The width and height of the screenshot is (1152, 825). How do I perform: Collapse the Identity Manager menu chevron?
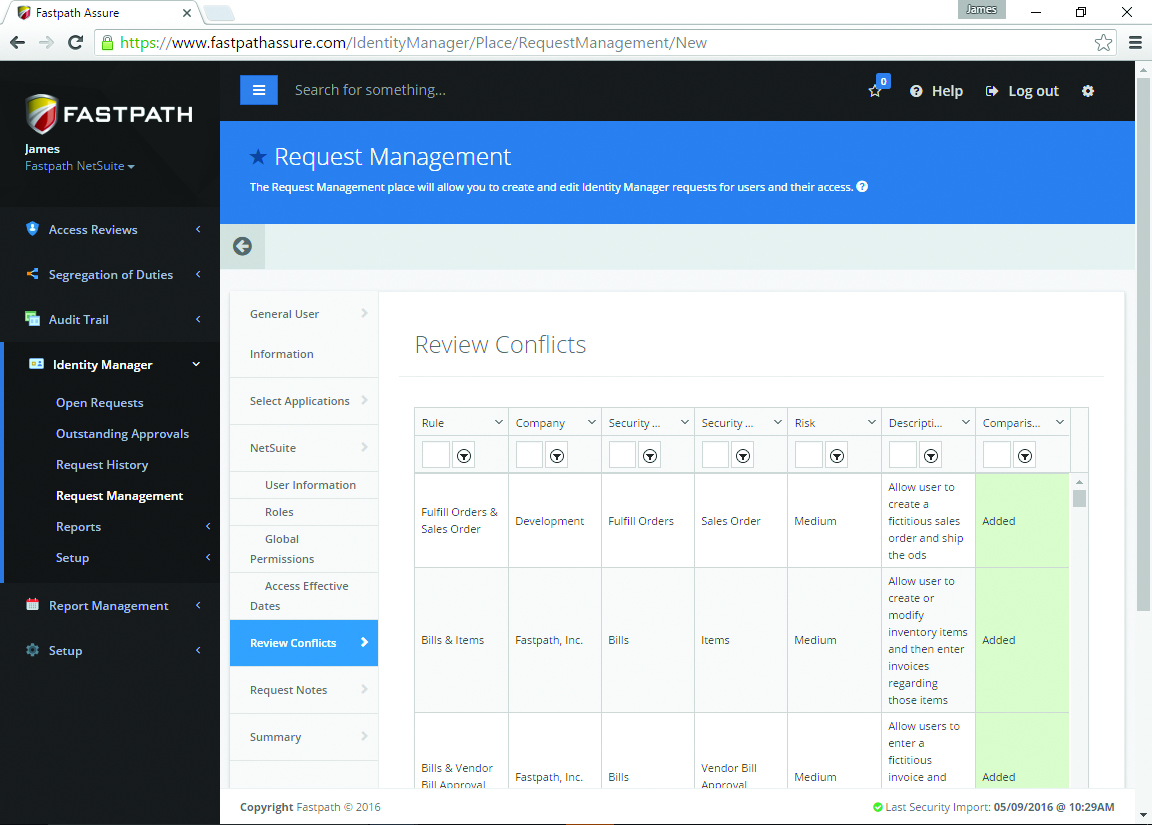click(x=196, y=364)
